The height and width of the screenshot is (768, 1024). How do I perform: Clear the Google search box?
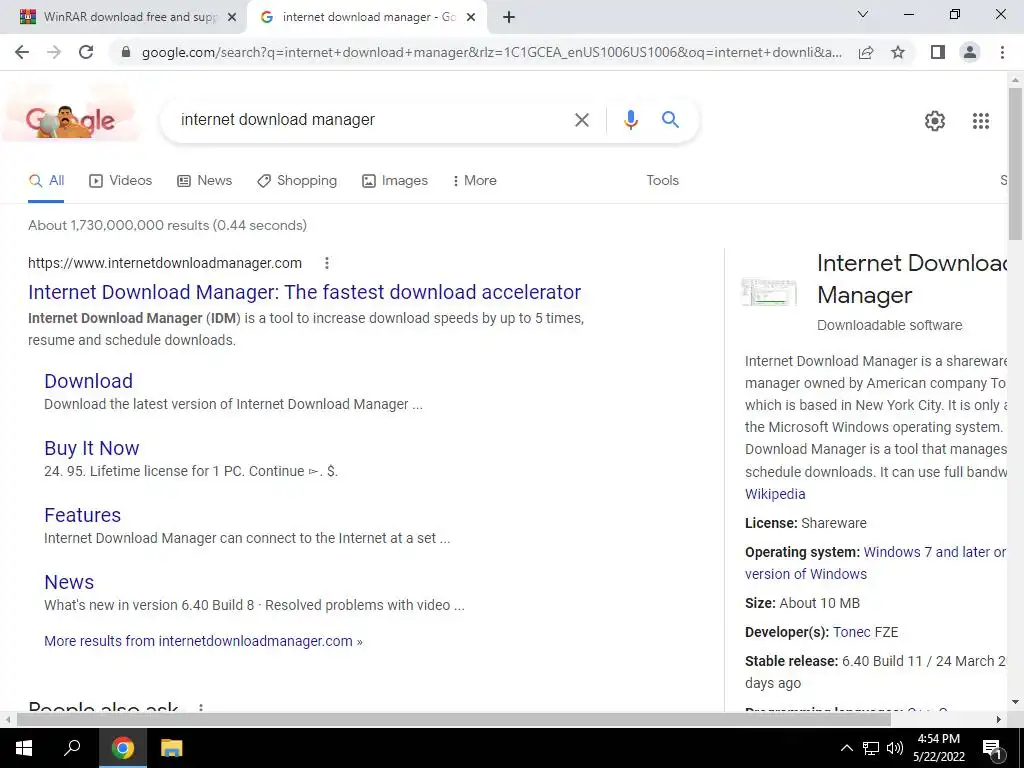pyautogui.click(x=581, y=120)
